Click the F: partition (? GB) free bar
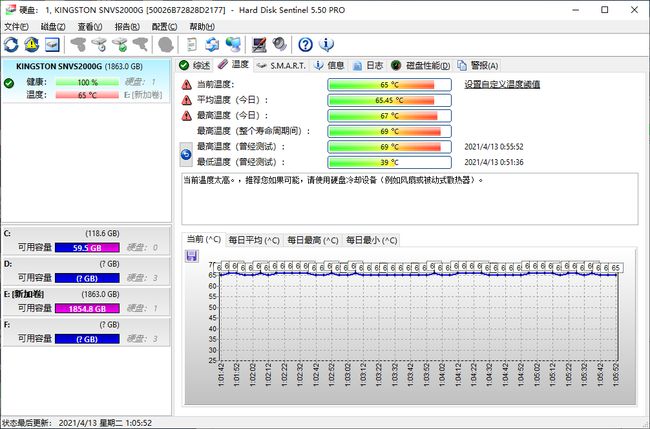 (87, 339)
